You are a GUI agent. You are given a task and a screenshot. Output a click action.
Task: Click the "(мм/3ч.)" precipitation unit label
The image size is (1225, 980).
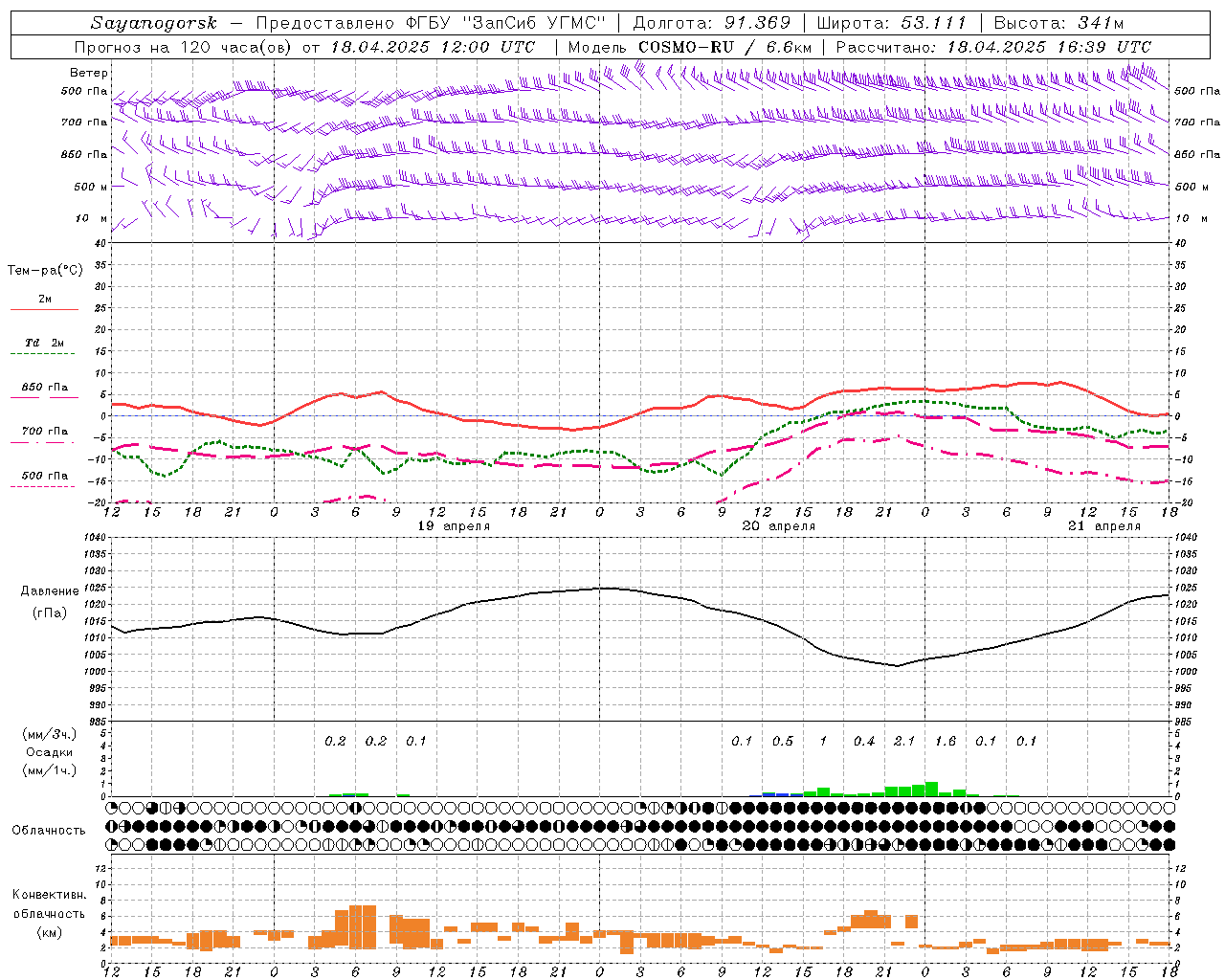pos(50,734)
